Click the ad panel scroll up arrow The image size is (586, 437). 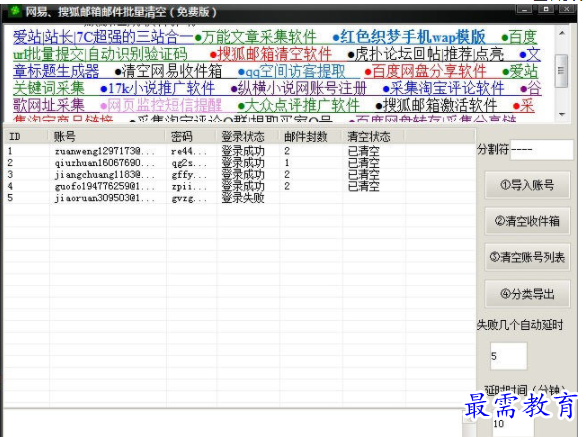coord(562,33)
